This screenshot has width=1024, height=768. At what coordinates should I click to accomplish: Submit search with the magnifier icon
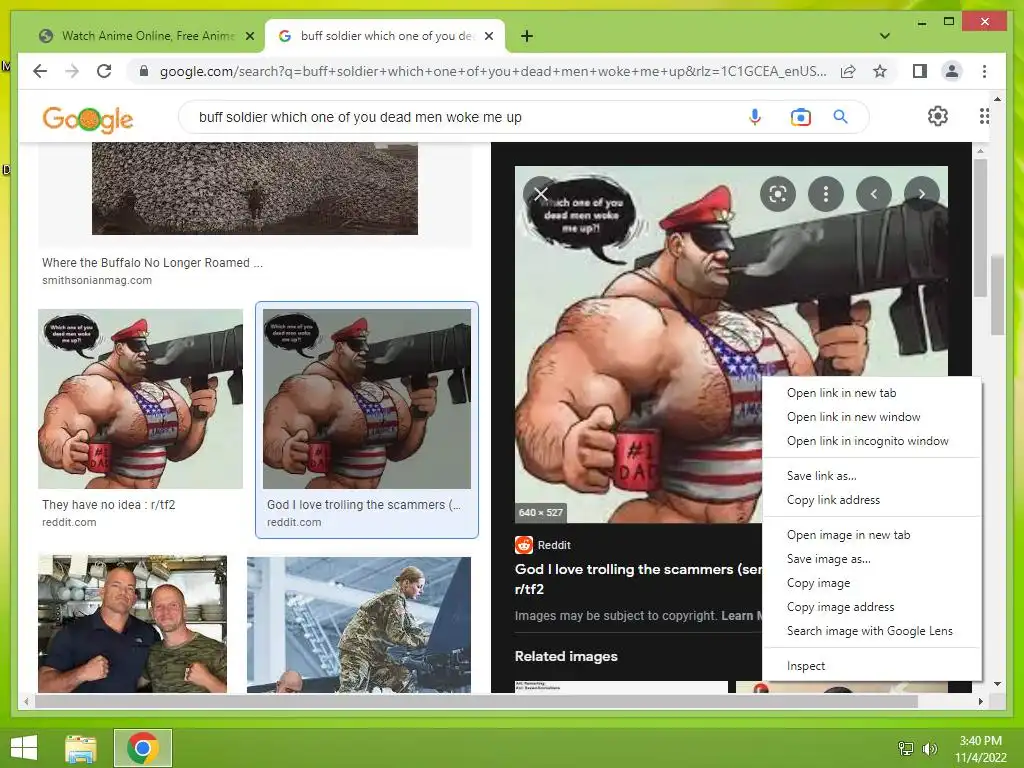pyautogui.click(x=840, y=117)
